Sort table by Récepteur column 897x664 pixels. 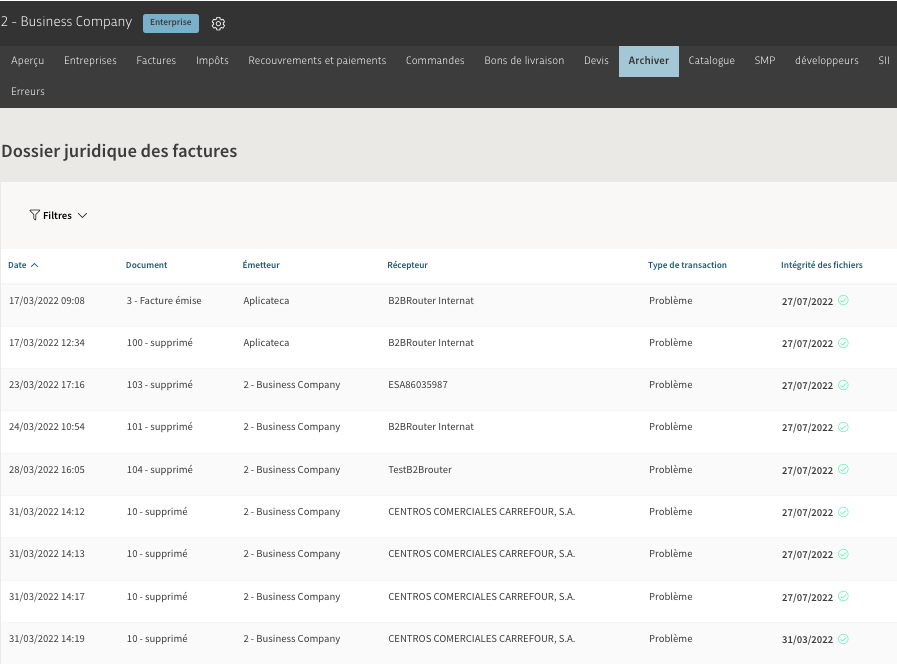pos(407,265)
